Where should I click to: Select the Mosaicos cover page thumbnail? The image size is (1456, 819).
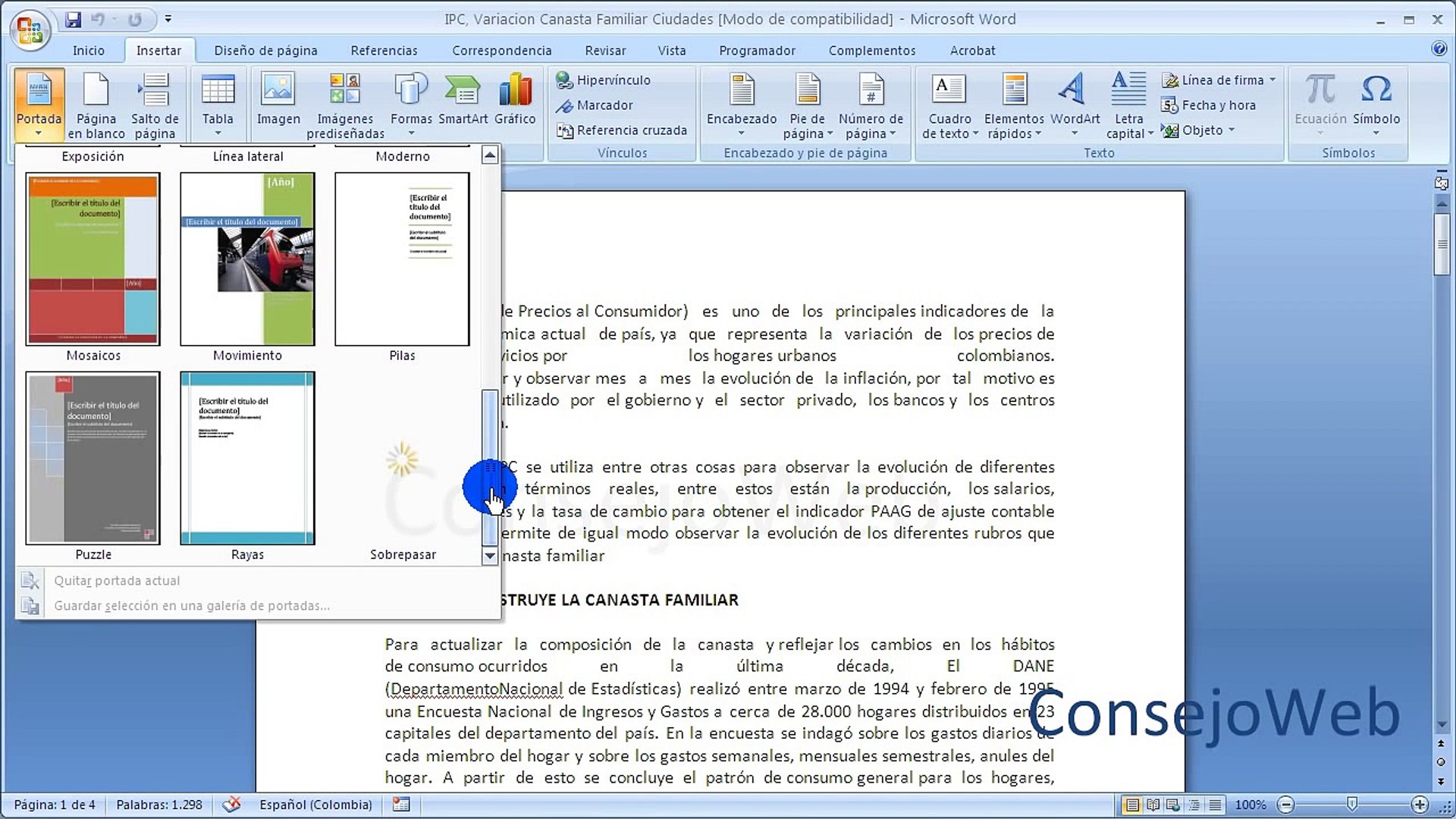click(93, 259)
